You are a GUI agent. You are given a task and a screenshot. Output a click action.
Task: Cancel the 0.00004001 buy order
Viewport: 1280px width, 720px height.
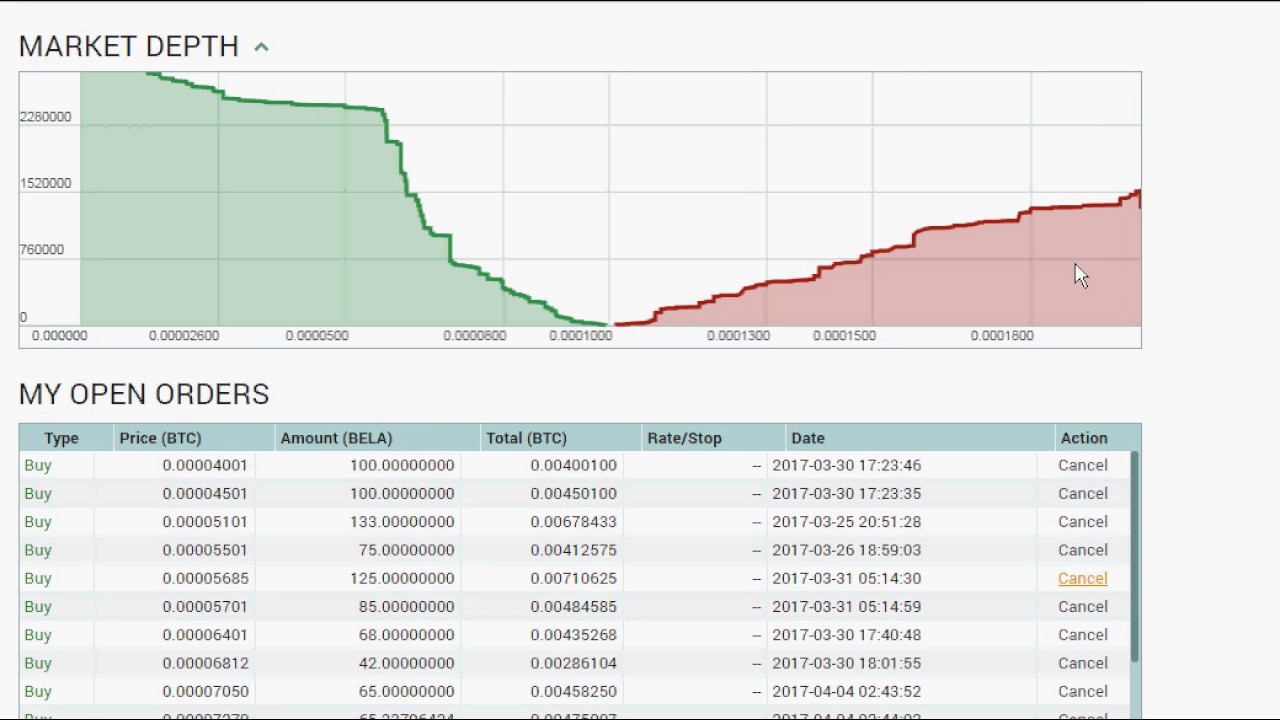[x=1082, y=465]
